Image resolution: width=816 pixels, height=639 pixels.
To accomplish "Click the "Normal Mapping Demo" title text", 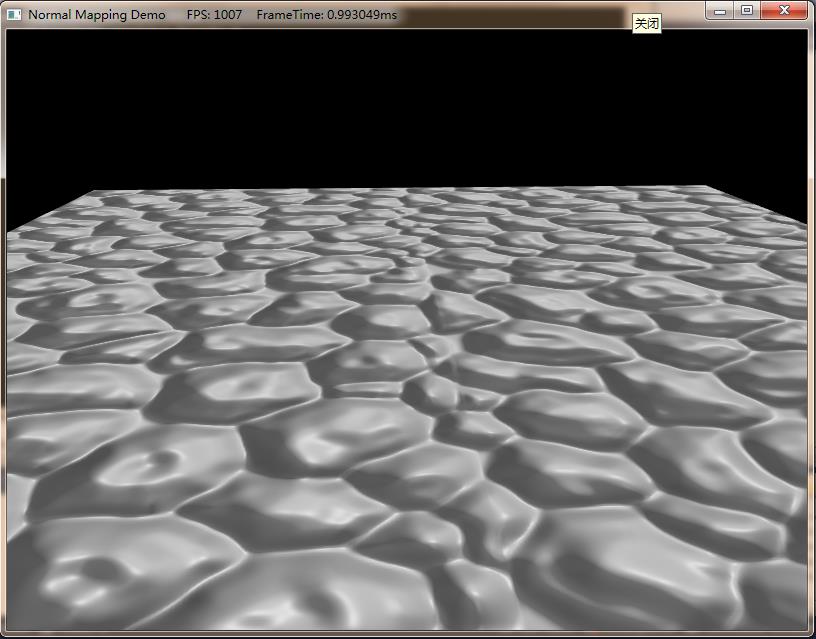I will (97, 15).
